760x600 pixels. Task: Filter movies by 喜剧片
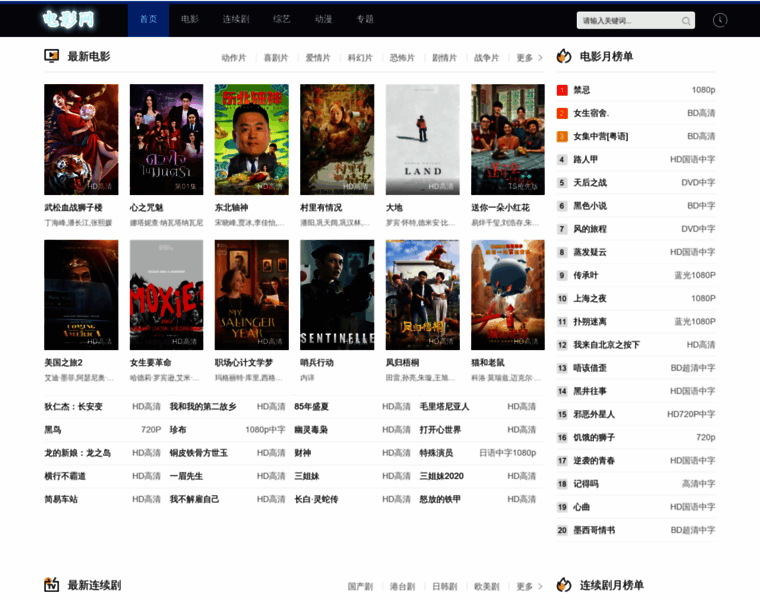point(276,58)
